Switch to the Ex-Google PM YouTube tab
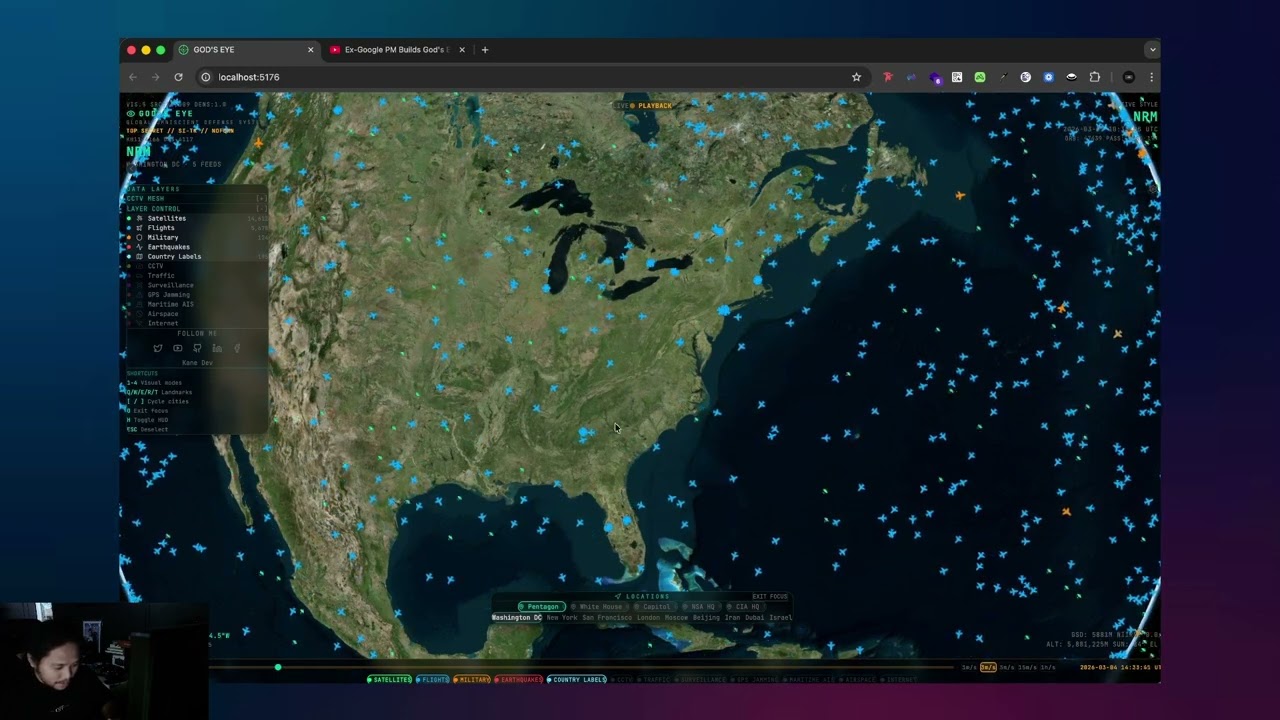 point(397,50)
